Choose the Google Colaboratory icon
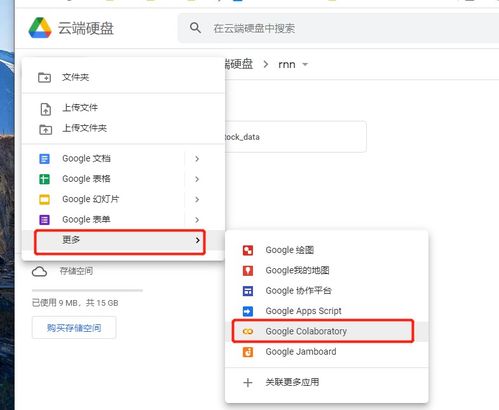This screenshot has width=499, height=410. pos(248,331)
